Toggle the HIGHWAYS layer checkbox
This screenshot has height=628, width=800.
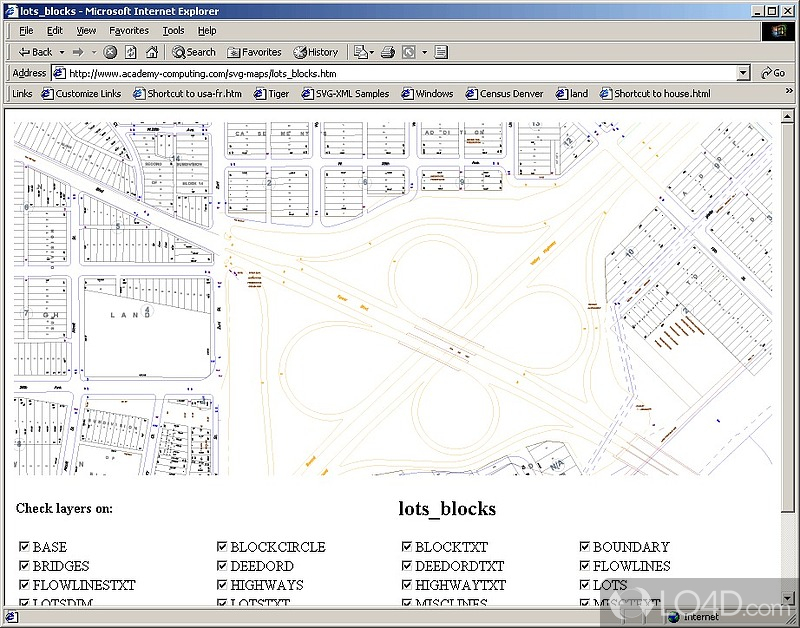[x=222, y=585]
